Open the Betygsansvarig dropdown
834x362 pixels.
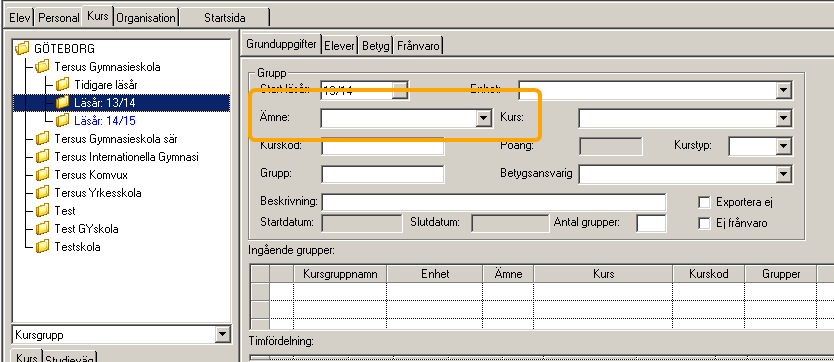tap(783, 174)
